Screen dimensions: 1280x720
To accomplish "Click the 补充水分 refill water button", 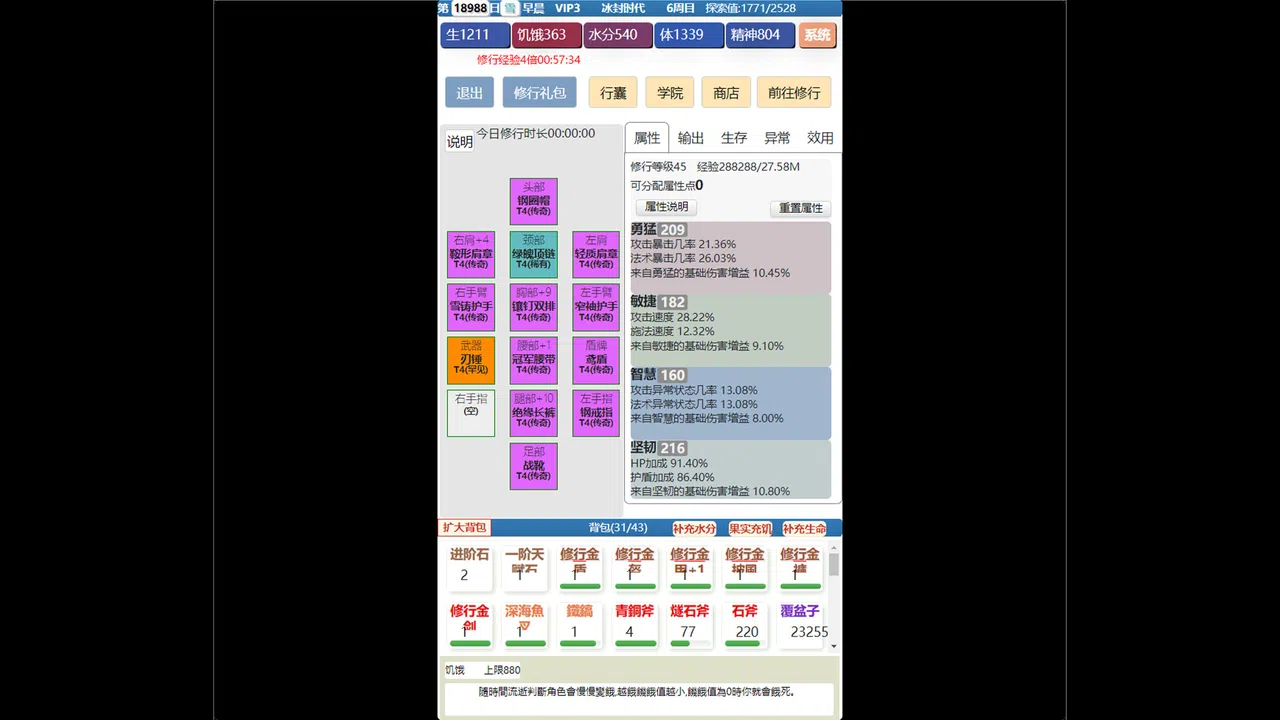I will (694, 529).
